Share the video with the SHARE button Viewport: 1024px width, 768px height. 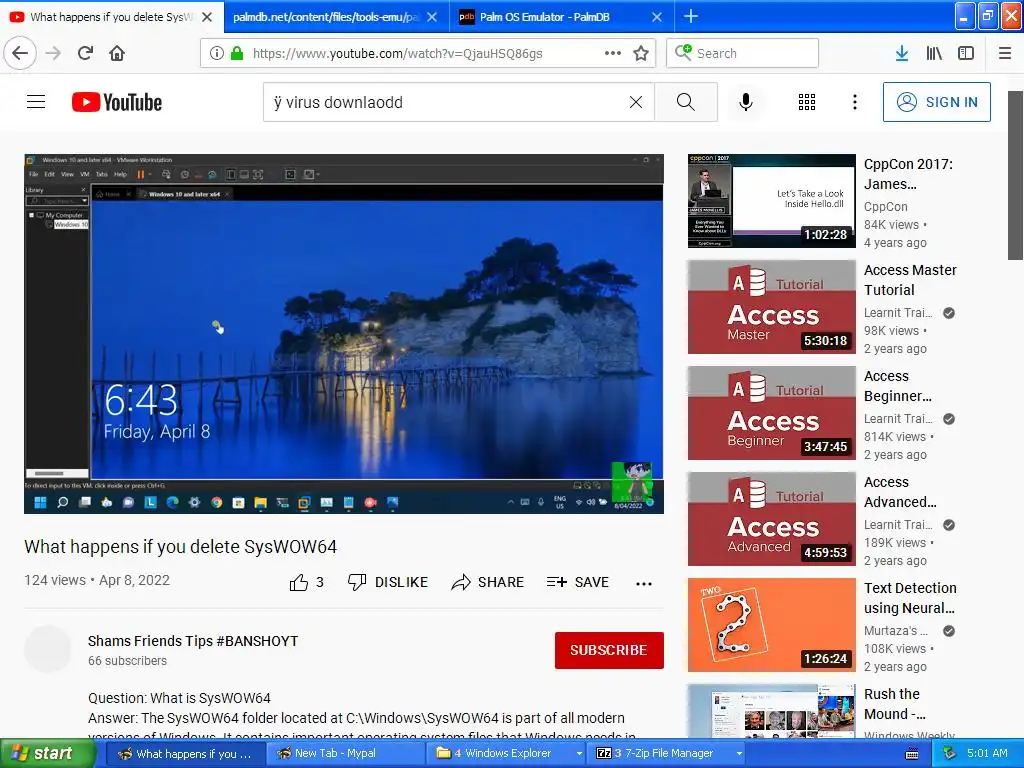pyautogui.click(x=487, y=582)
